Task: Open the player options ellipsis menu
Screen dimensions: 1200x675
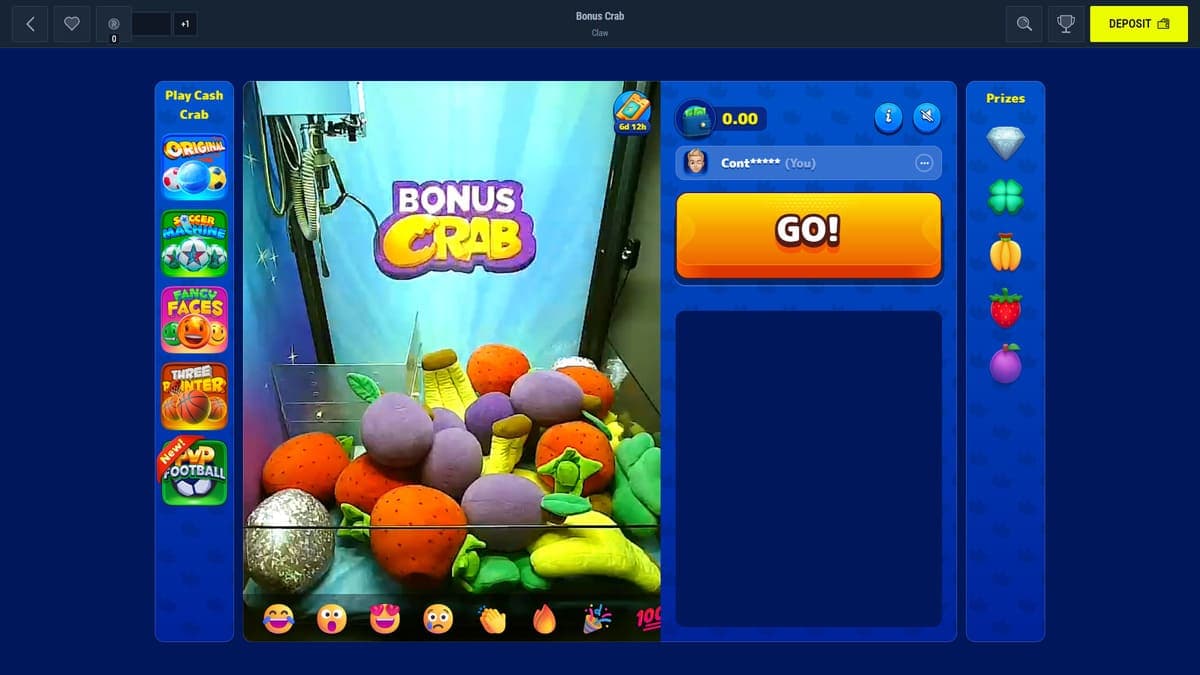Action: click(924, 163)
